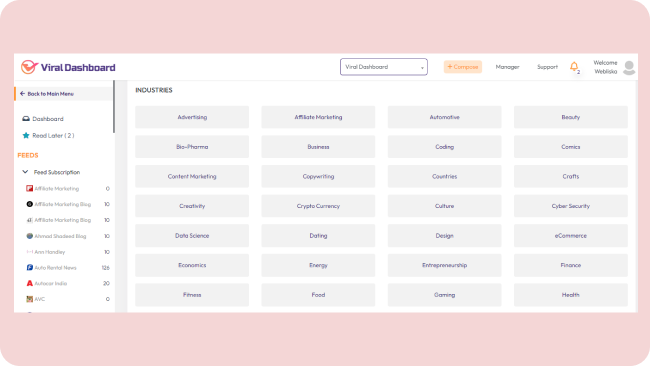The width and height of the screenshot is (650, 366).
Task: Open the Ann Handley feed
Action: [x=50, y=252]
